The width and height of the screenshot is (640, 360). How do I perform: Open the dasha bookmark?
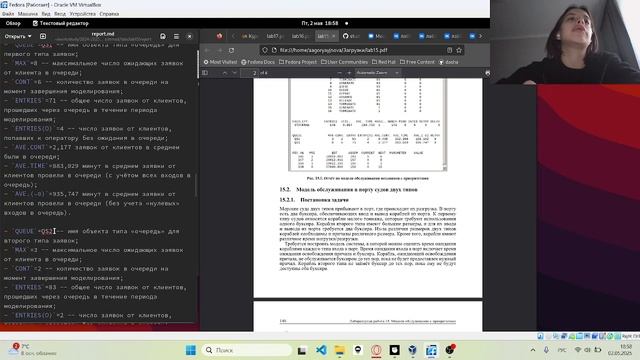tap(449, 62)
